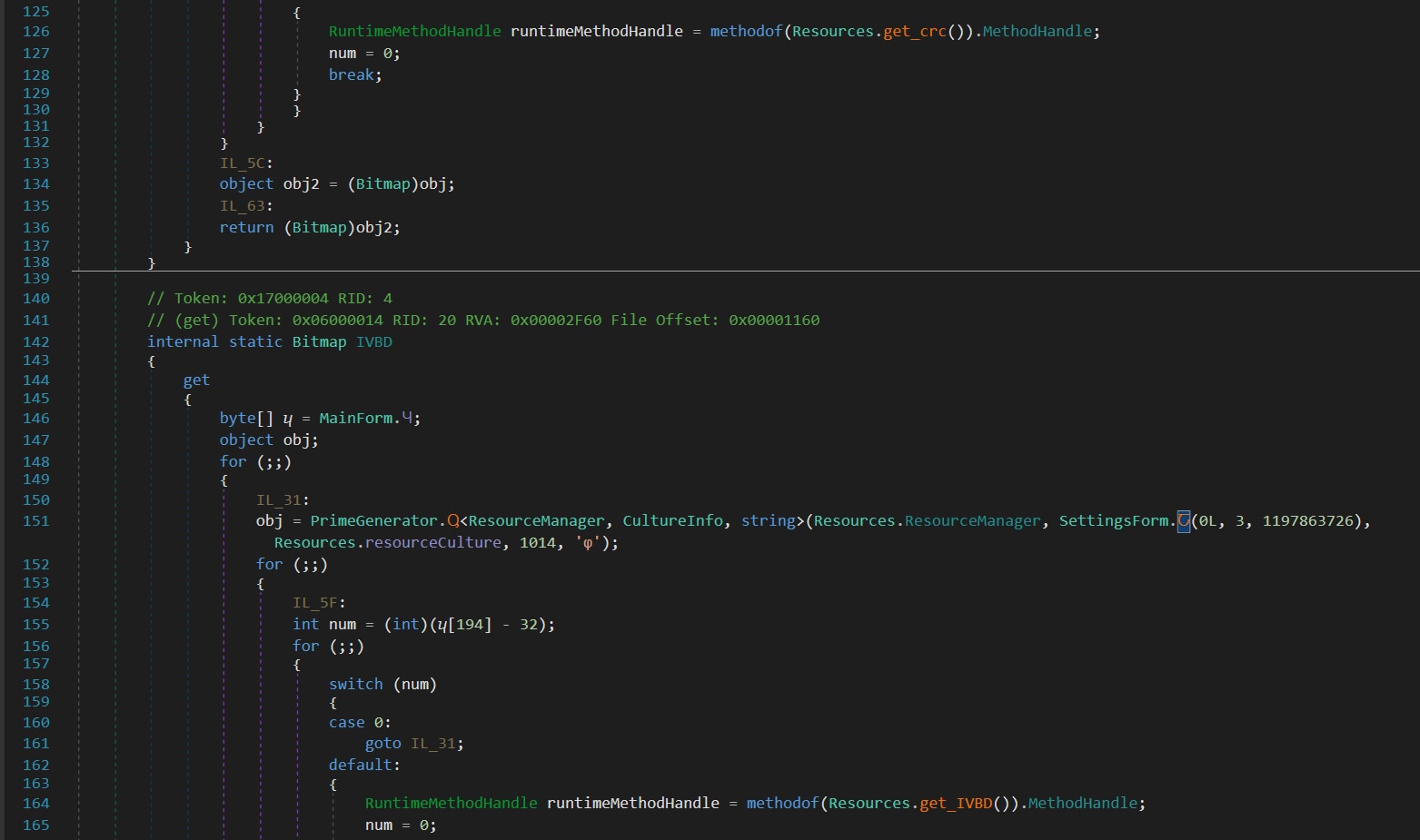Click the IL_63 label

242,206
